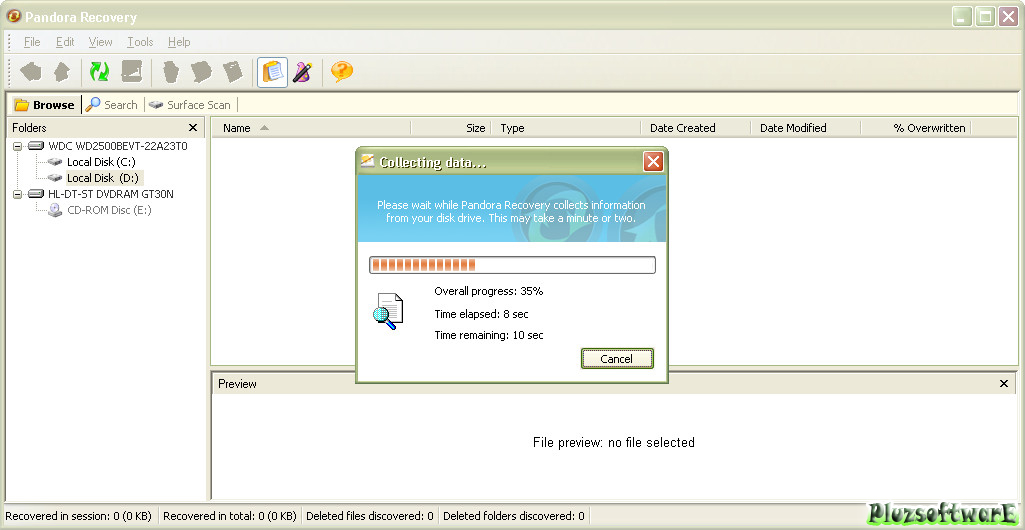1025x530 pixels.
Task: Open help via orange question mark icon
Action: [x=342, y=71]
